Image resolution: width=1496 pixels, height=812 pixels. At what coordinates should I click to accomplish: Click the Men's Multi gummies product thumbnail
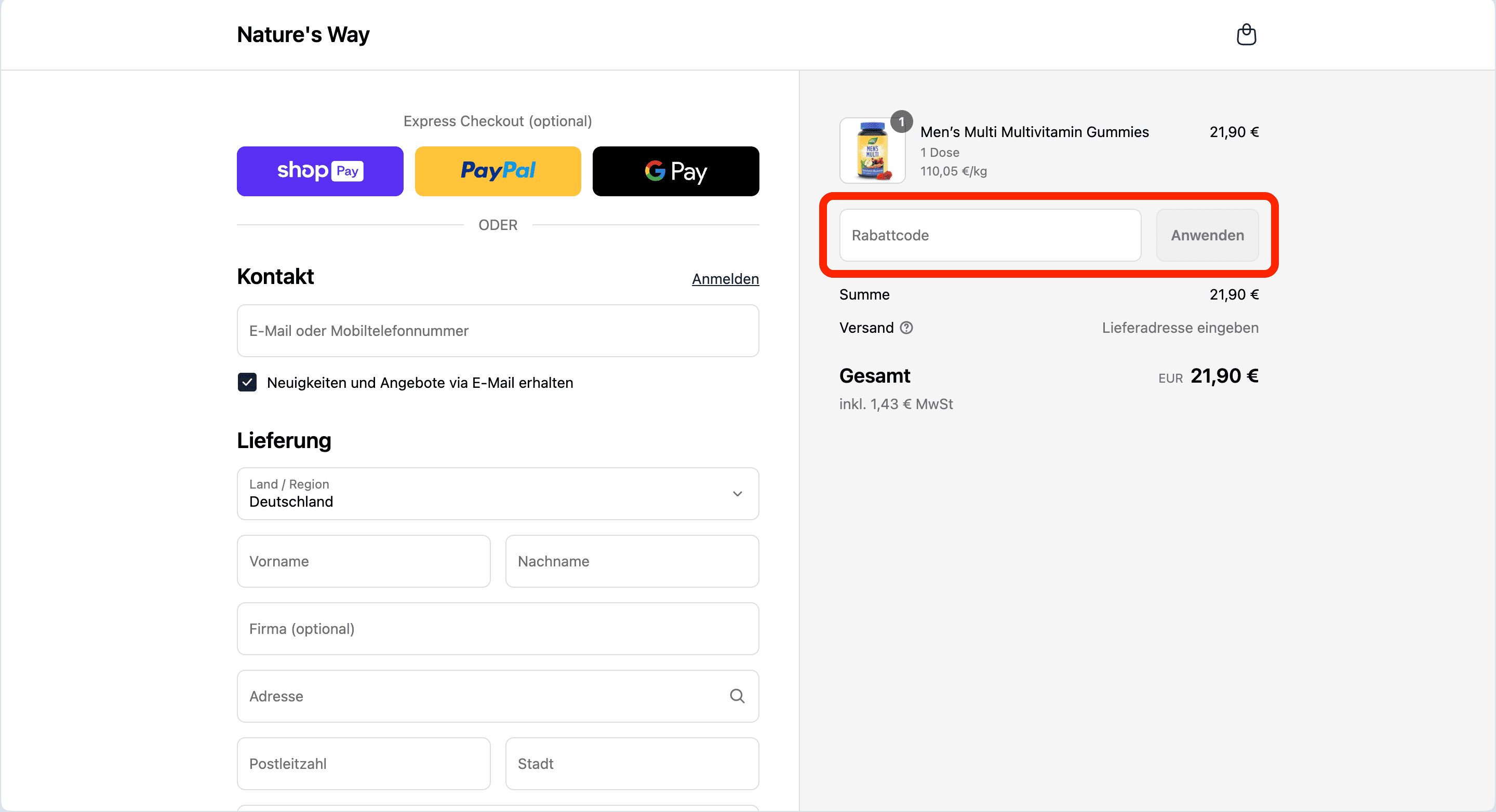click(872, 151)
